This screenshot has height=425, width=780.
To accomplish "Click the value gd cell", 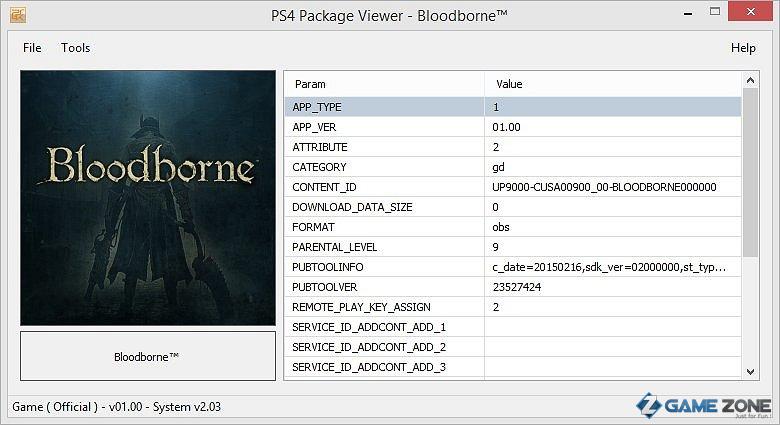I will (x=613, y=167).
